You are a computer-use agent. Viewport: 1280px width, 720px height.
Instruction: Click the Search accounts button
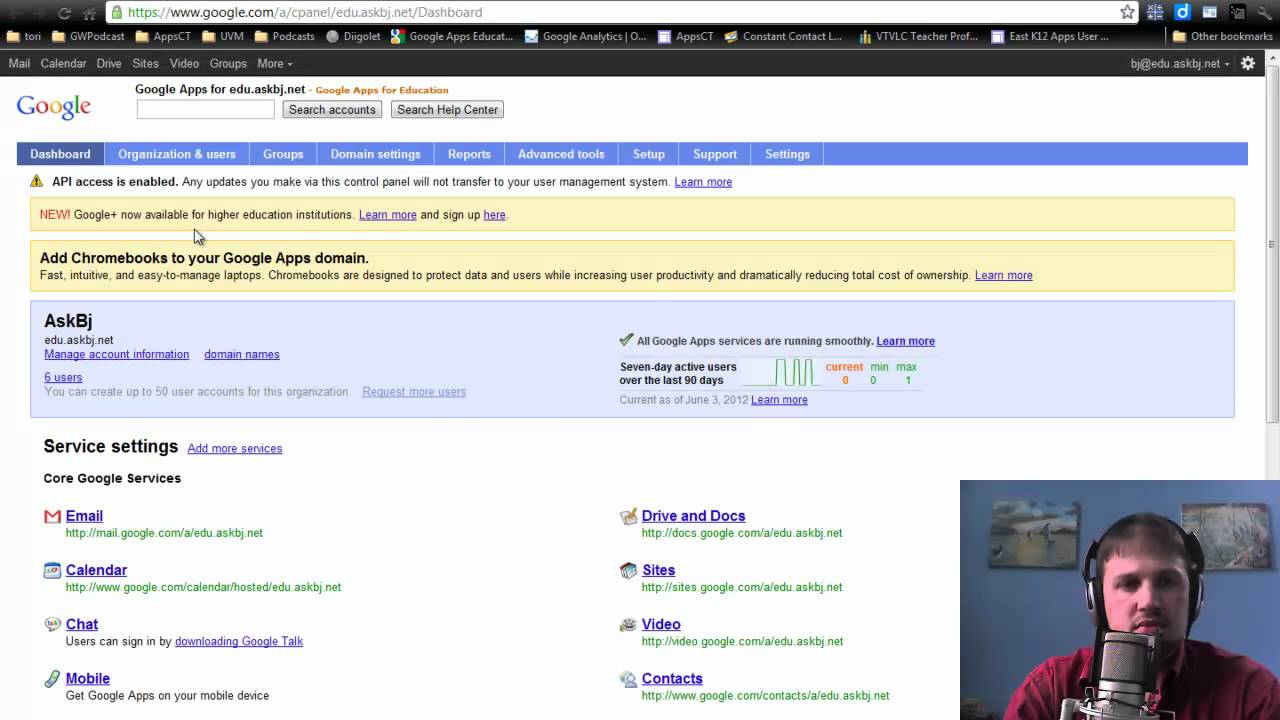[332, 110]
